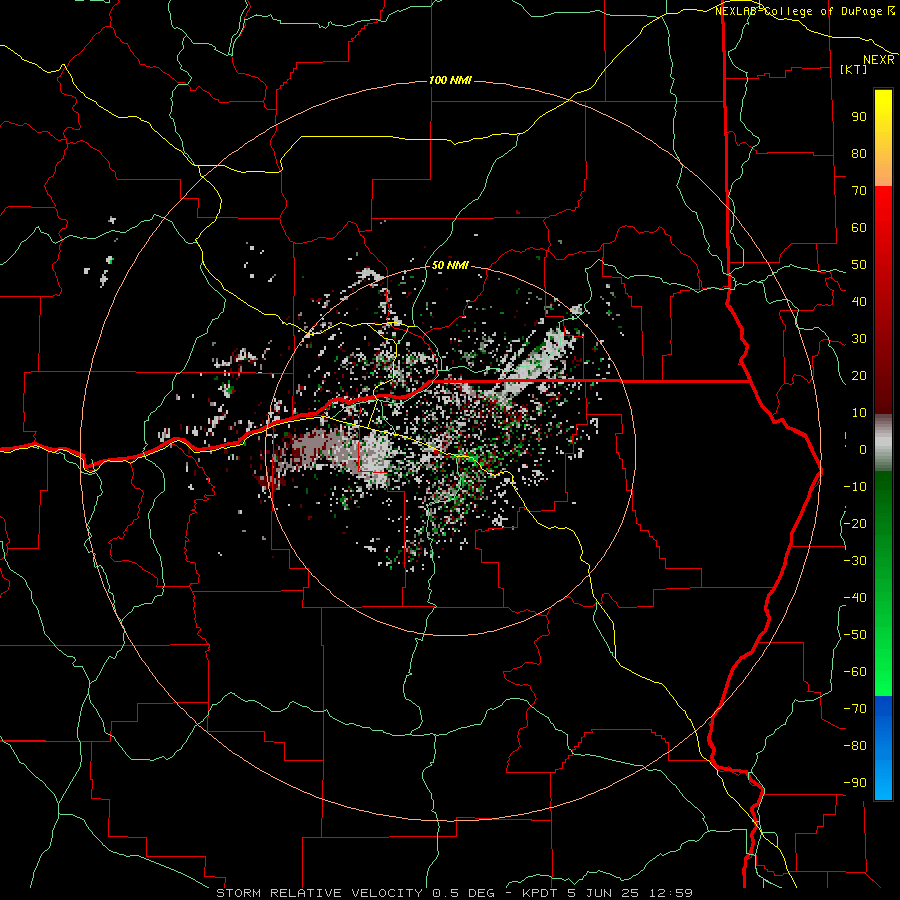
Task: Click the Storm Relative Velocity KPDT caption
Action: [x=454, y=893]
